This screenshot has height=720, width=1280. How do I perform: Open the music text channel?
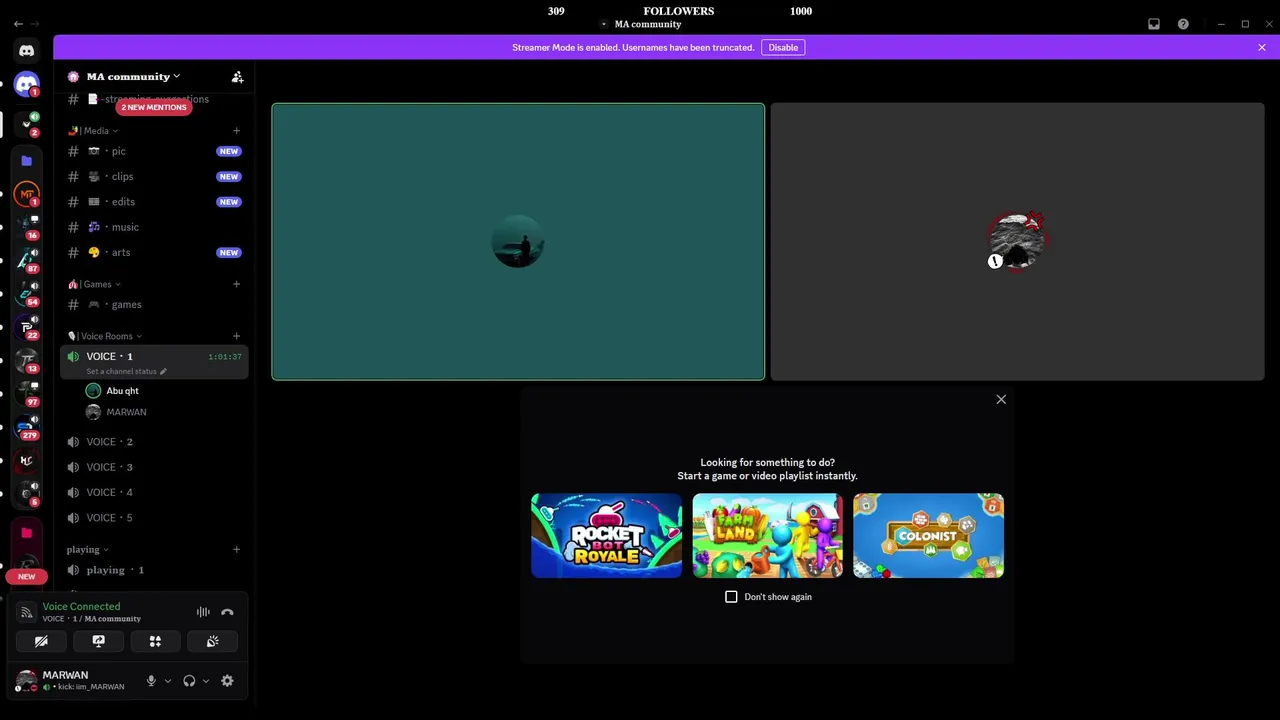click(154, 227)
